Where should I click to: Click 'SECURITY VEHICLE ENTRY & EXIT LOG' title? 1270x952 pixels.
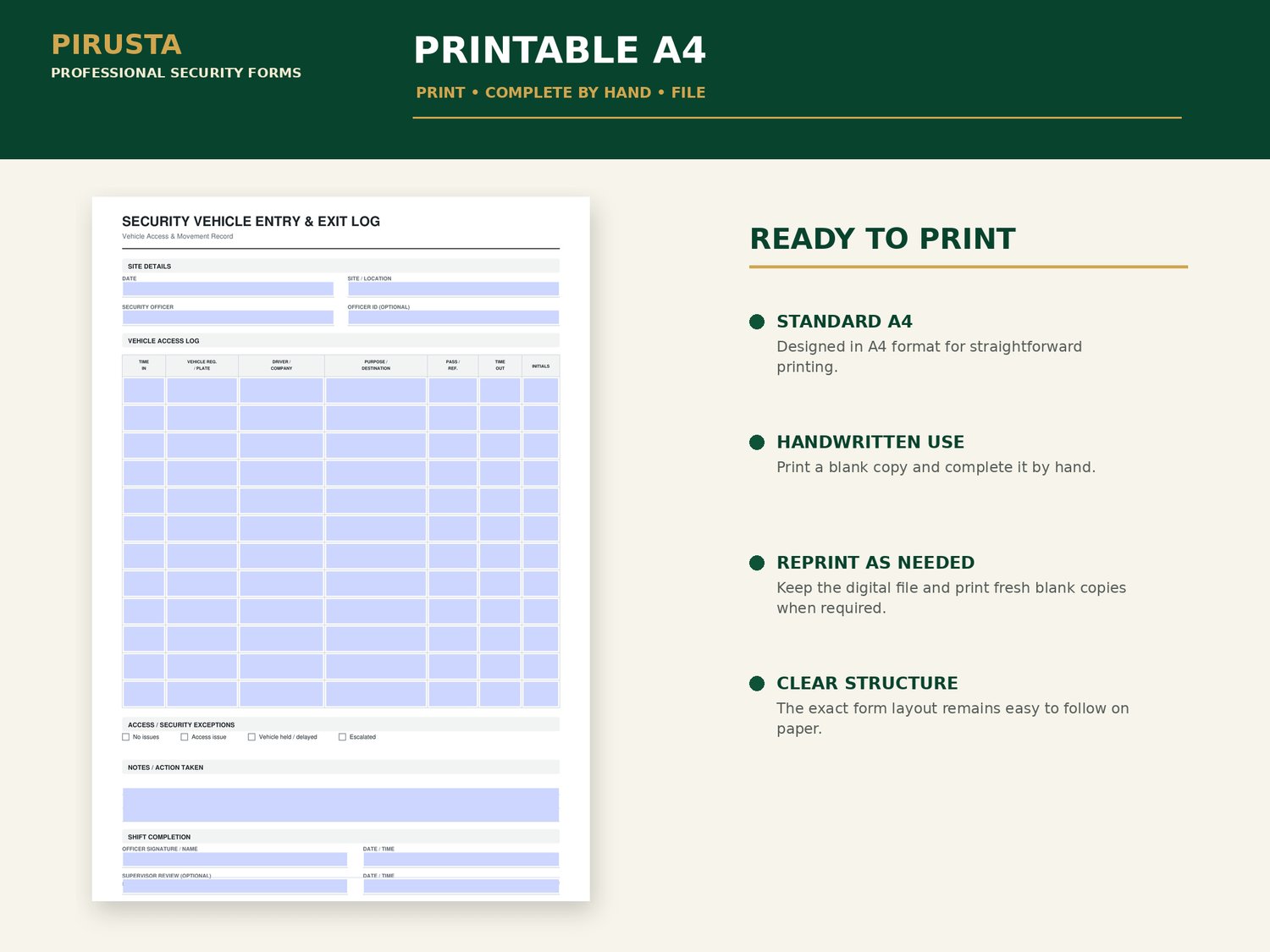pos(251,221)
